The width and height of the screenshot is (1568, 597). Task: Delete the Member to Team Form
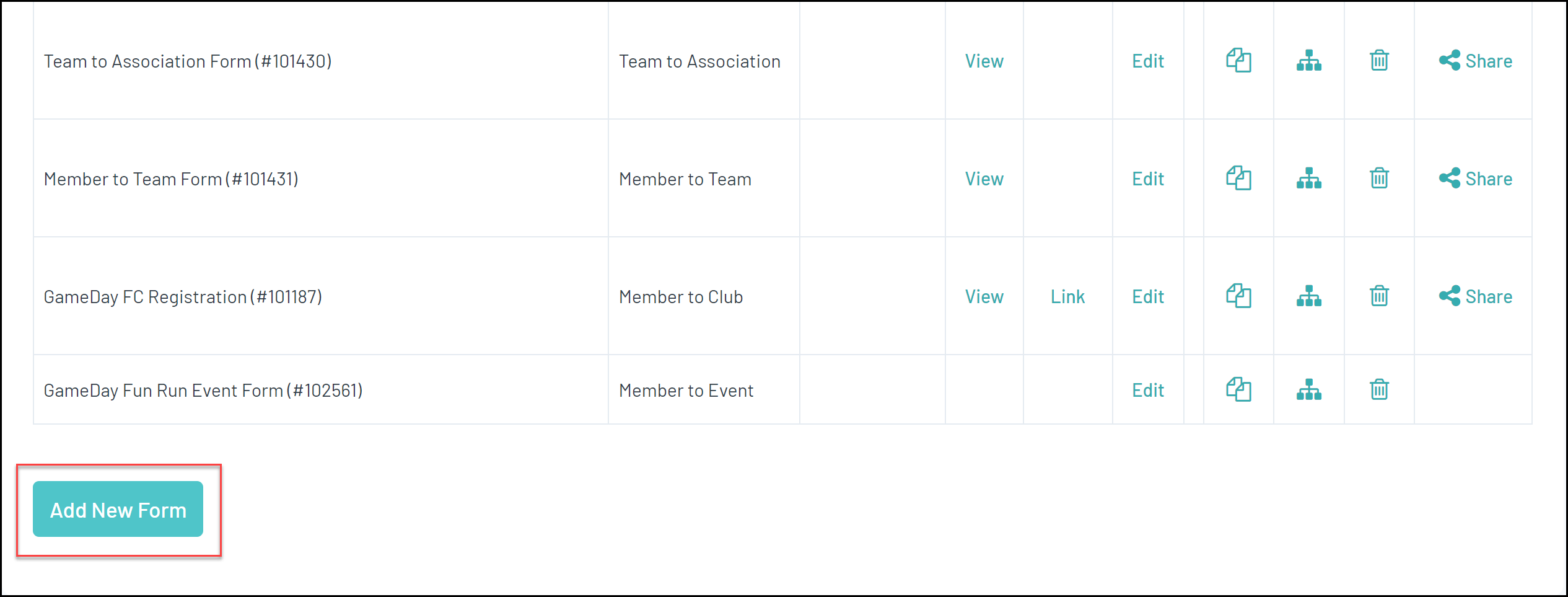click(1379, 179)
